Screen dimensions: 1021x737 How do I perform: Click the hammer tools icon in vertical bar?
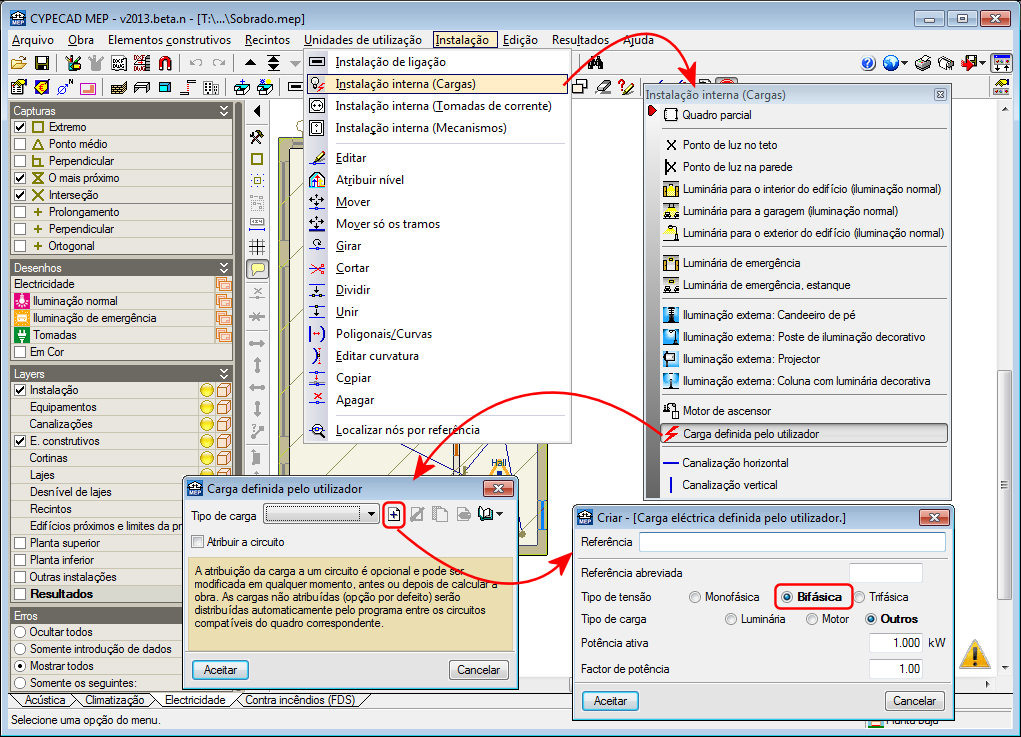click(257, 137)
